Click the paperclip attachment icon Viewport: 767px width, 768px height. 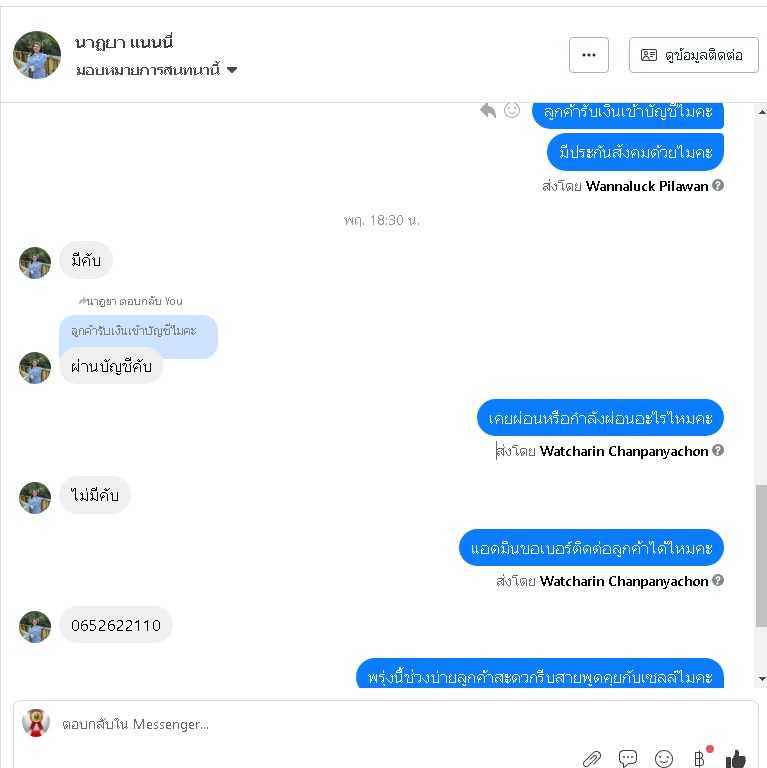(x=592, y=759)
